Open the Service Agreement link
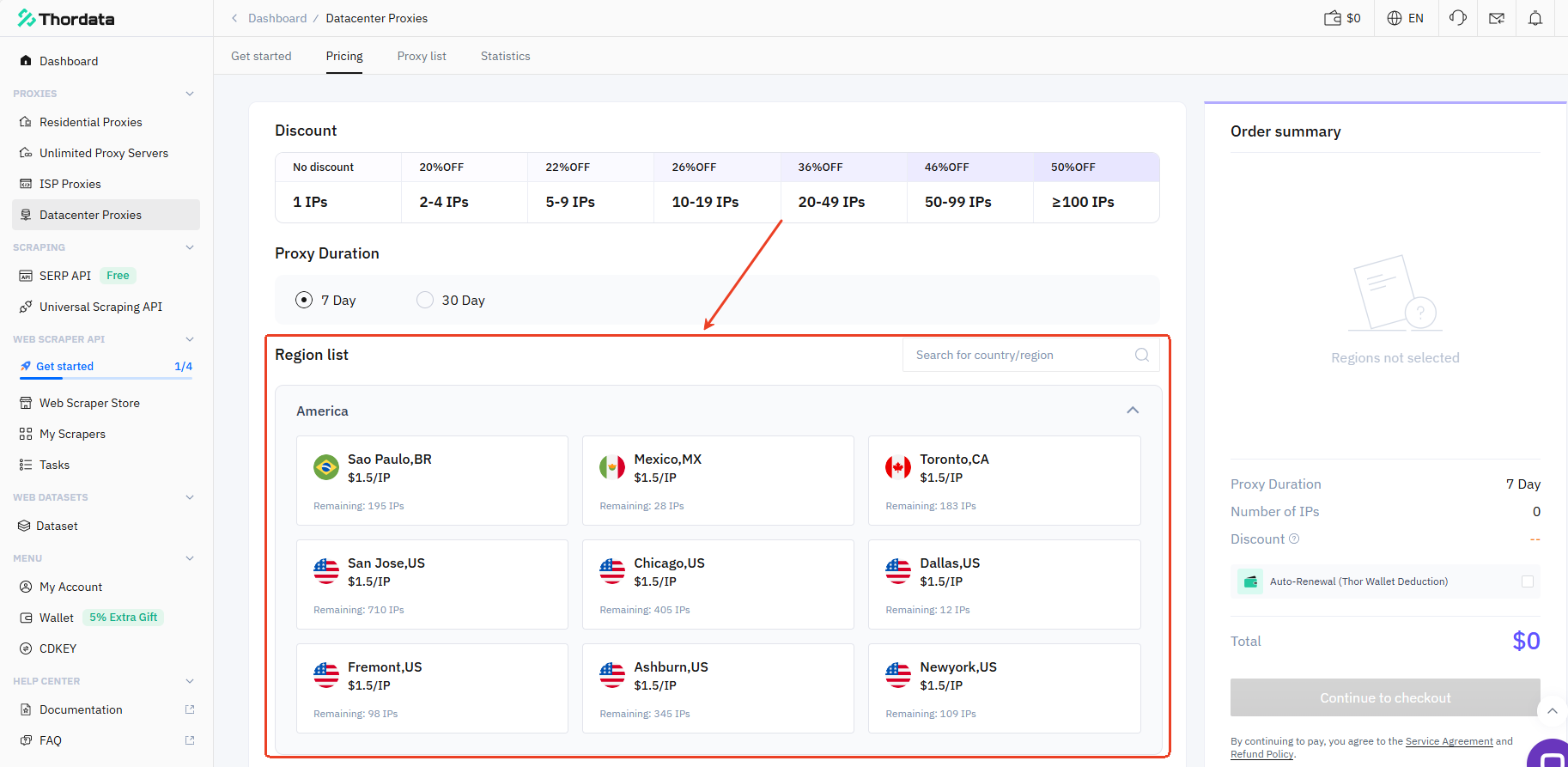The height and width of the screenshot is (767, 1568). click(1449, 741)
